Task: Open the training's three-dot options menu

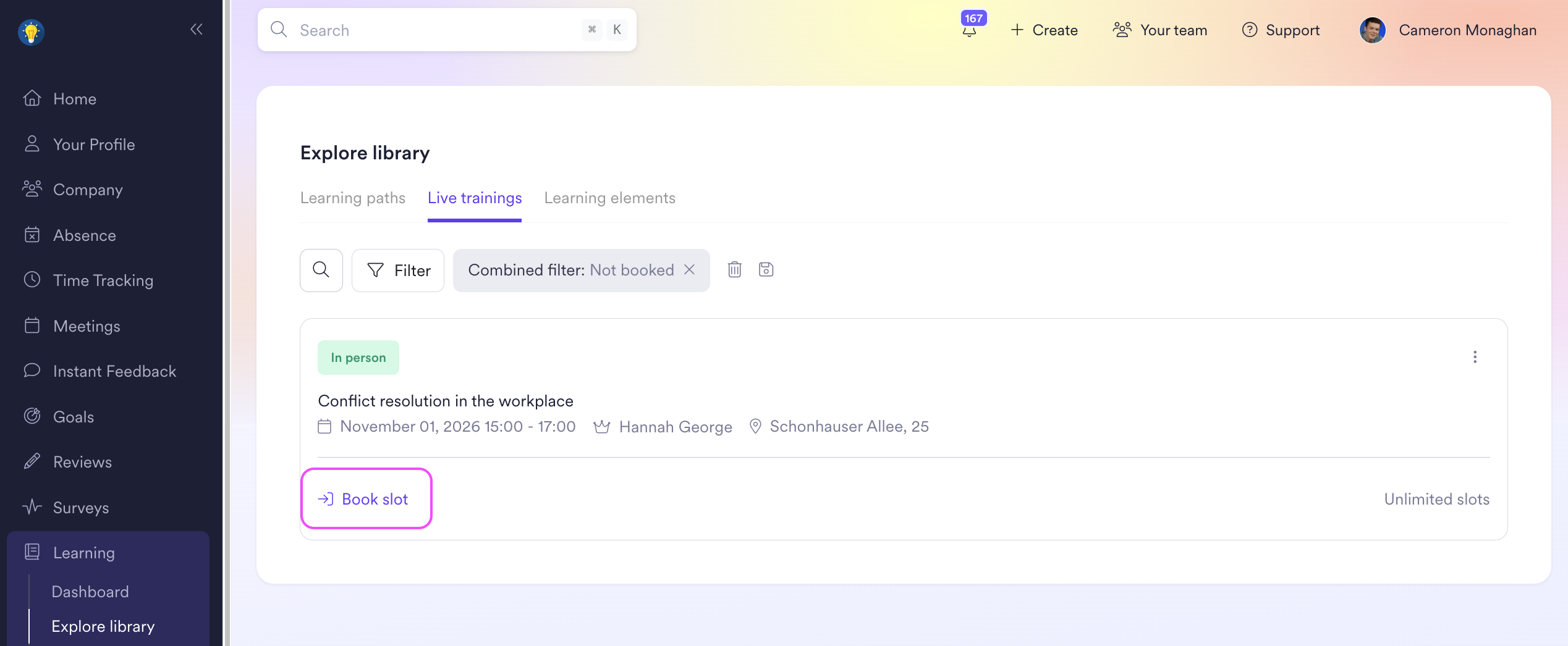Action: coord(1475,357)
